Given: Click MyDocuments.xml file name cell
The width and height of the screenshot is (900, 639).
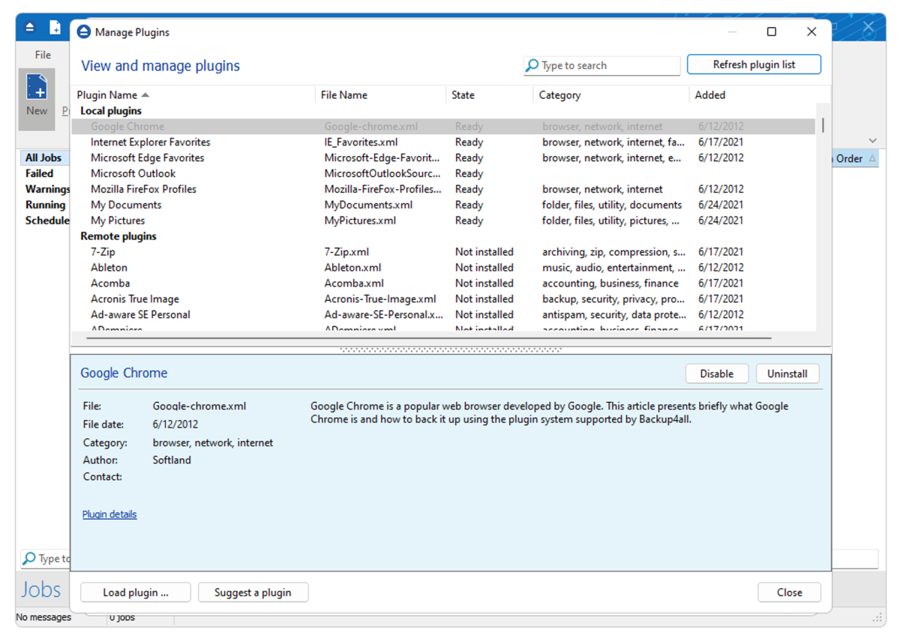Looking at the screenshot, I should (x=368, y=205).
